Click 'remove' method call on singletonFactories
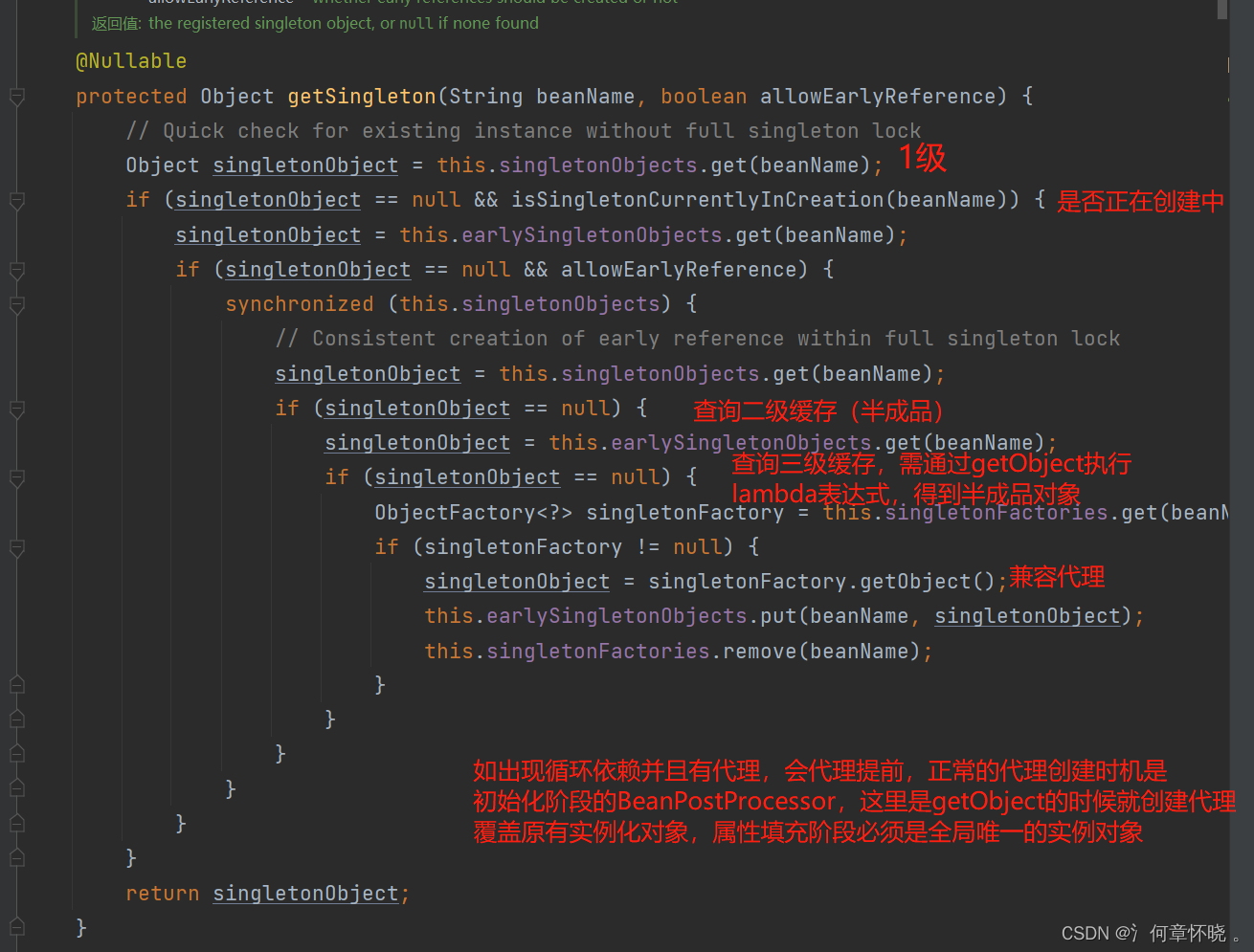This screenshot has height=952, width=1254. pos(760,652)
